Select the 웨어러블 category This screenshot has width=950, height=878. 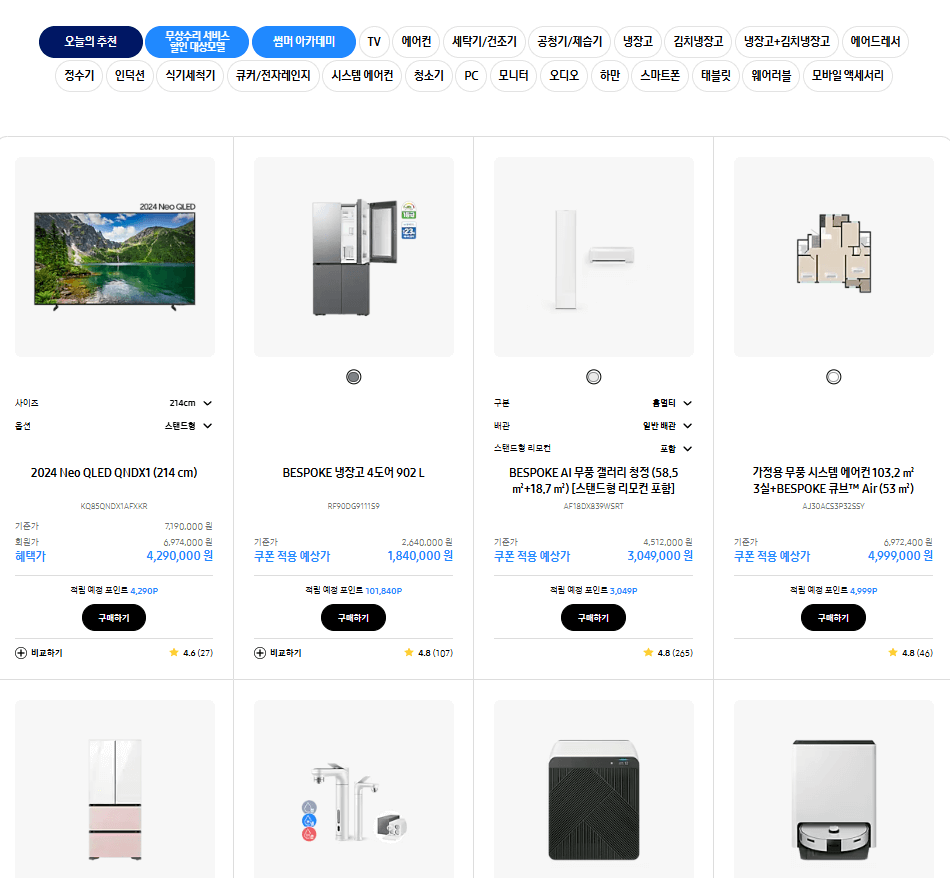pyautogui.click(x=771, y=76)
